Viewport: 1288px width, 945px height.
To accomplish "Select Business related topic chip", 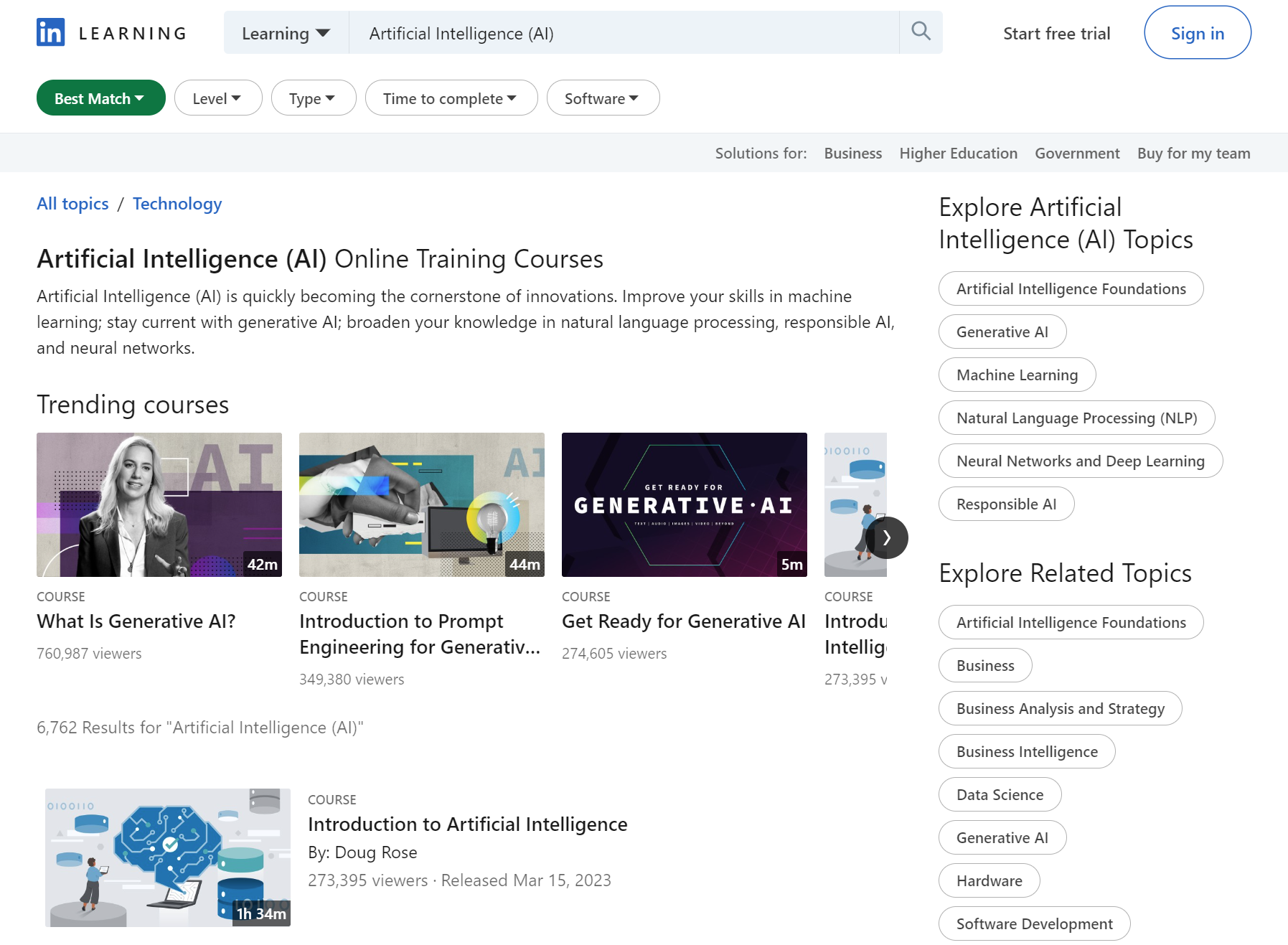I will (x=985, y=665).
